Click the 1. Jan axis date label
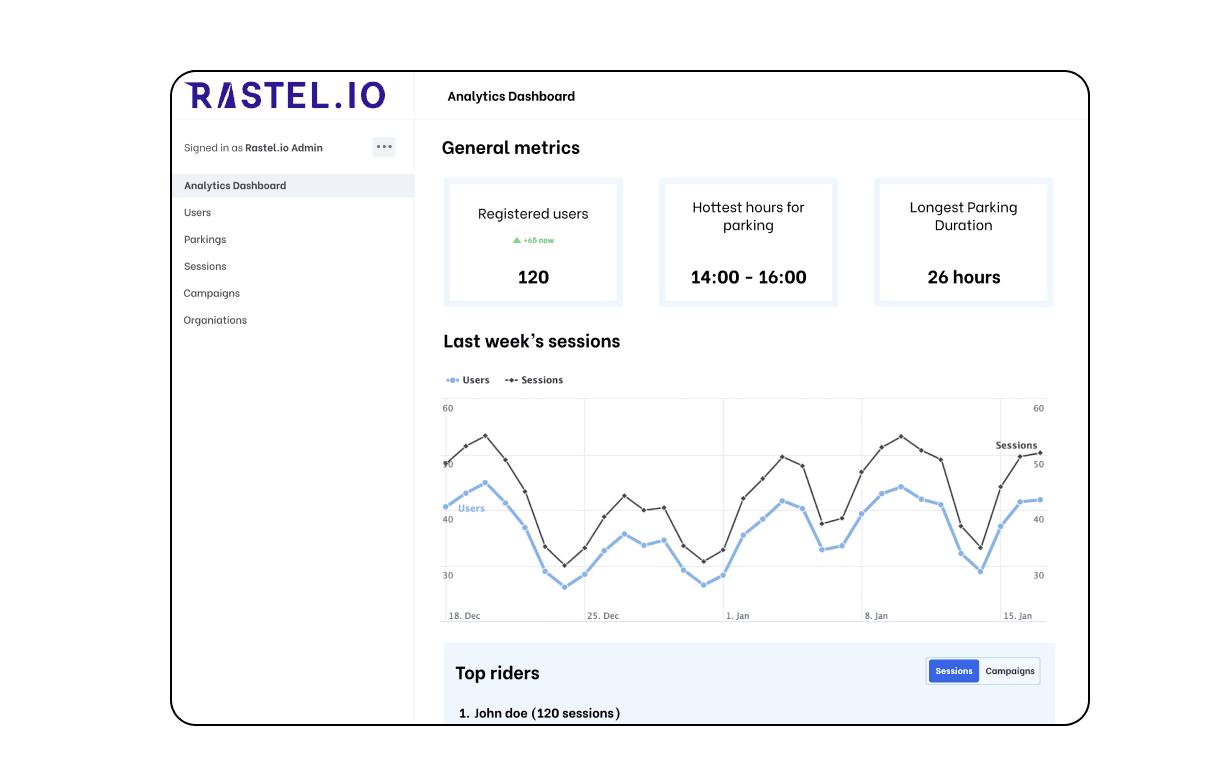Screen dimensions: 1228x766 point(737,616)
